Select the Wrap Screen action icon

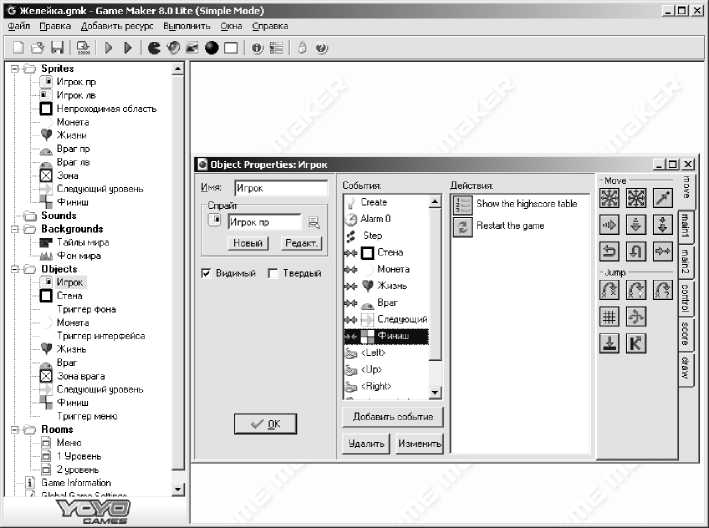pos(636,317)
